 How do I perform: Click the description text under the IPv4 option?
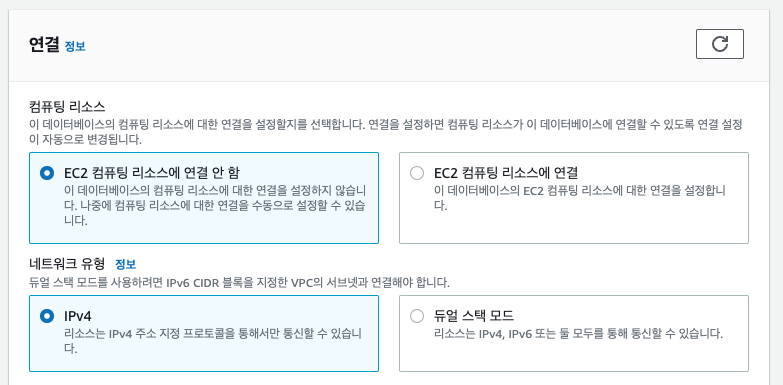[213, 341]
